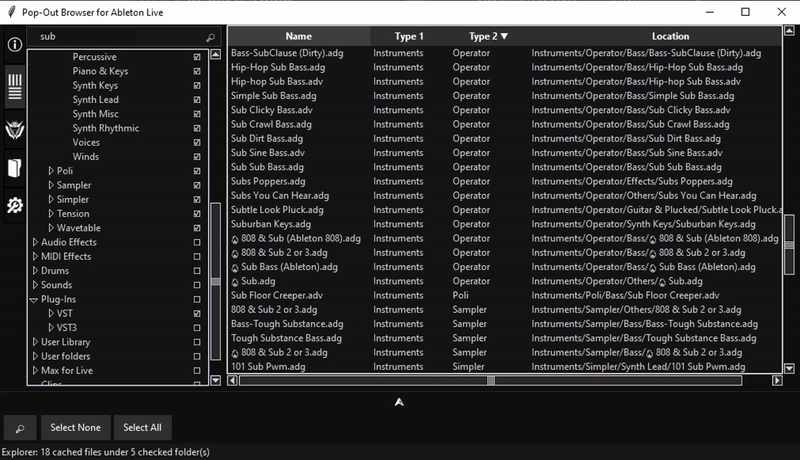800x460 pixels.
Task: Results table scroll left arrow
Action: [x=232, y=380]
